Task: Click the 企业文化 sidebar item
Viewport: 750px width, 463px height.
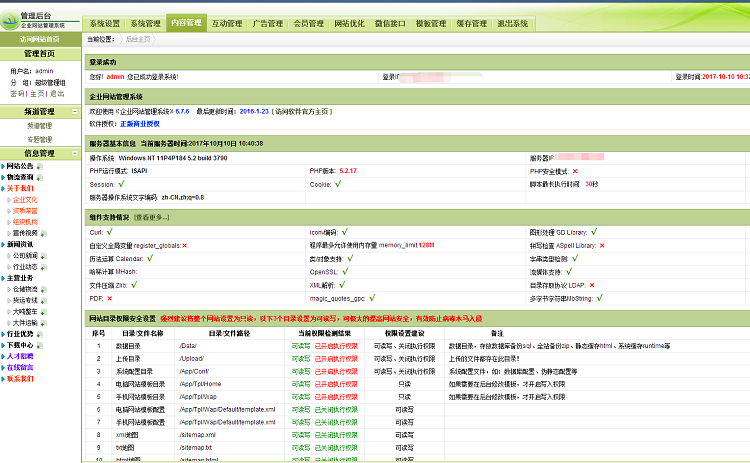Action: (25, 199)
